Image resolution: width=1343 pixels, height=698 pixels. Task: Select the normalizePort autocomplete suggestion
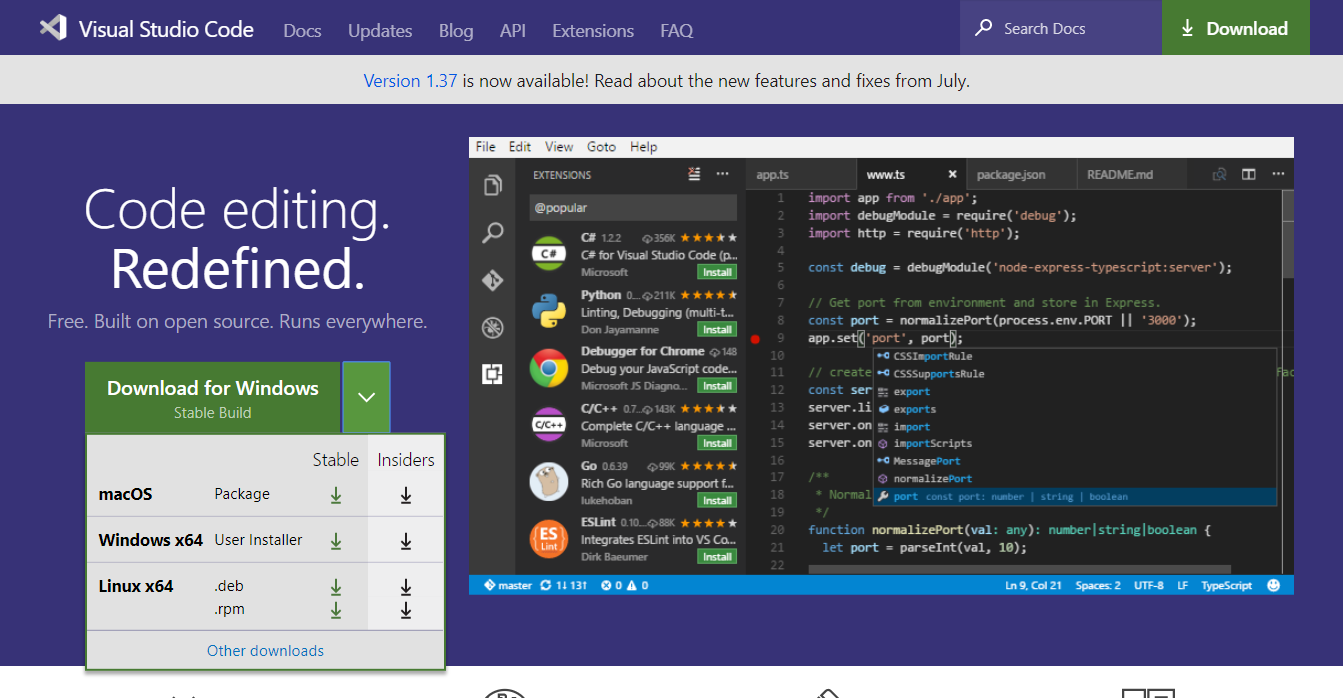coord(1075,479)
